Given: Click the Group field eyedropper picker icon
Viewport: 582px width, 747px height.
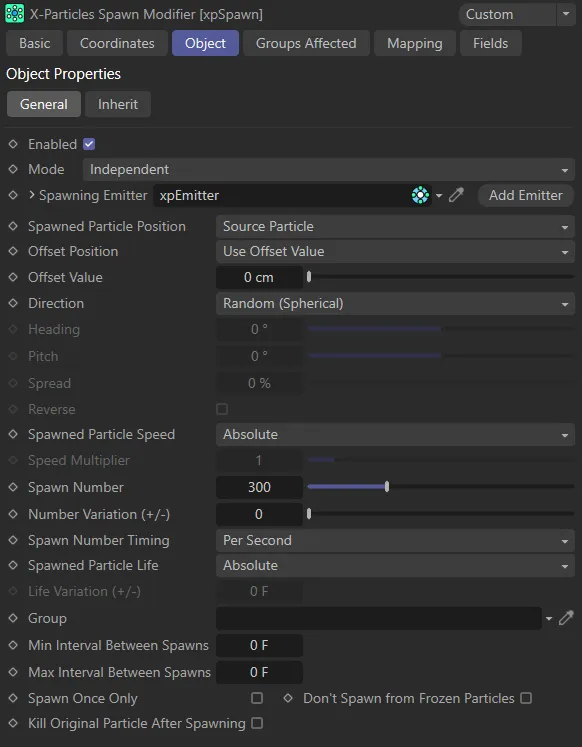Looking at the screenshot, I should pyautogui.click(x=566, y=618).
